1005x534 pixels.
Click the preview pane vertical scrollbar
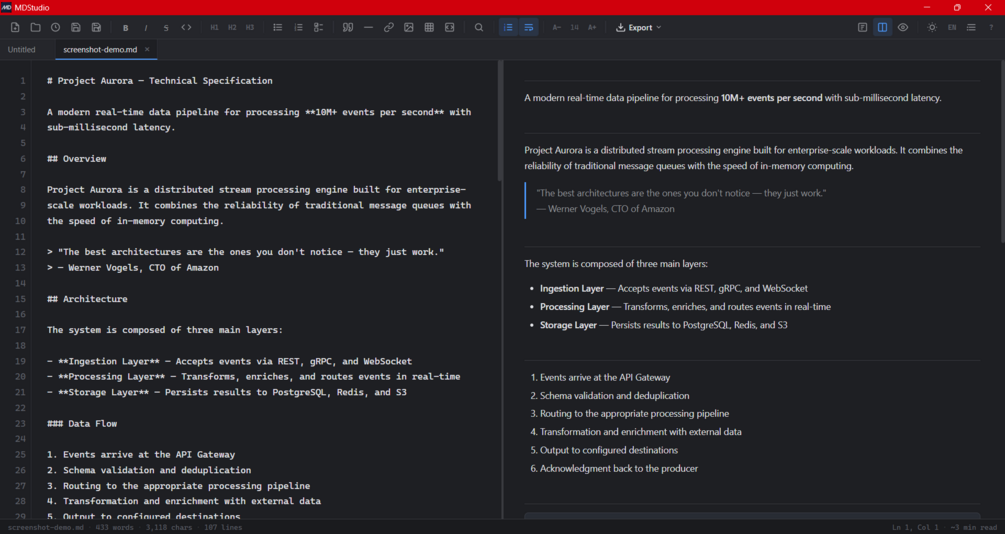pyautogui.click(x=1002, y=152)
